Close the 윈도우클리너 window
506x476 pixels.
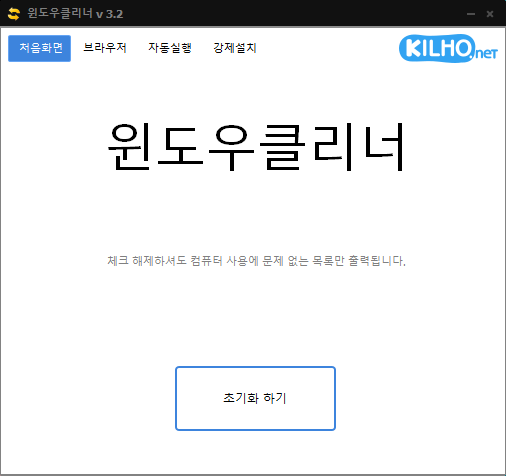490,14
